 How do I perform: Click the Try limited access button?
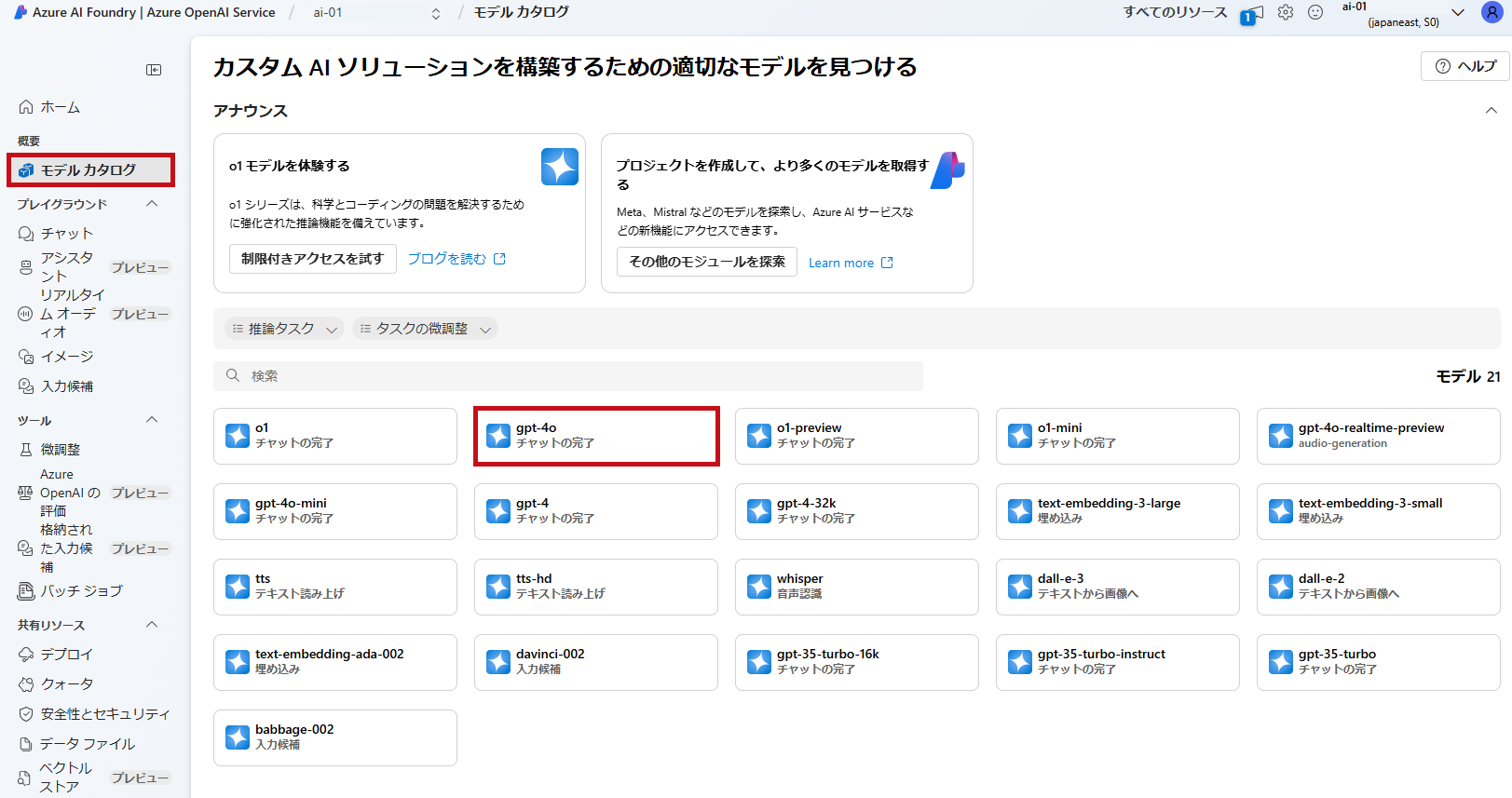tap(313, 259)
